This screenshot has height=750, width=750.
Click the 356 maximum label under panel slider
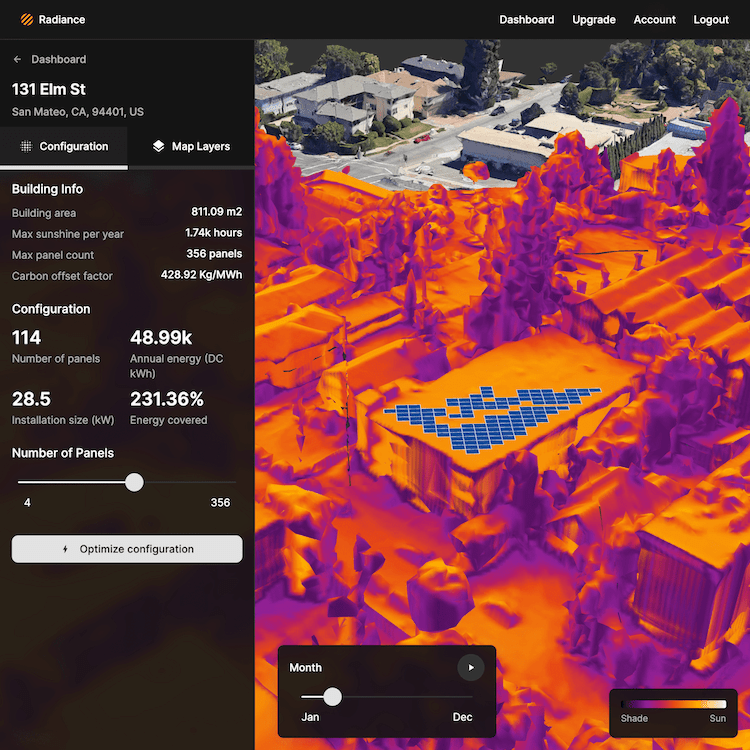click(220, 503)
